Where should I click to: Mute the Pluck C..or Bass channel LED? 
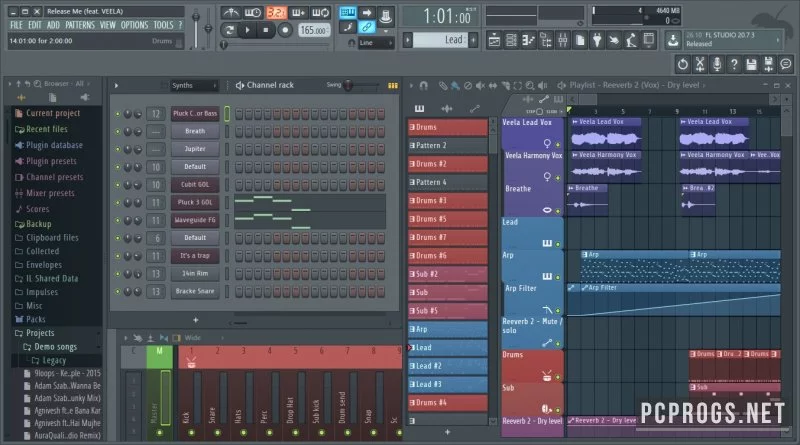click(x=118, y=114)
